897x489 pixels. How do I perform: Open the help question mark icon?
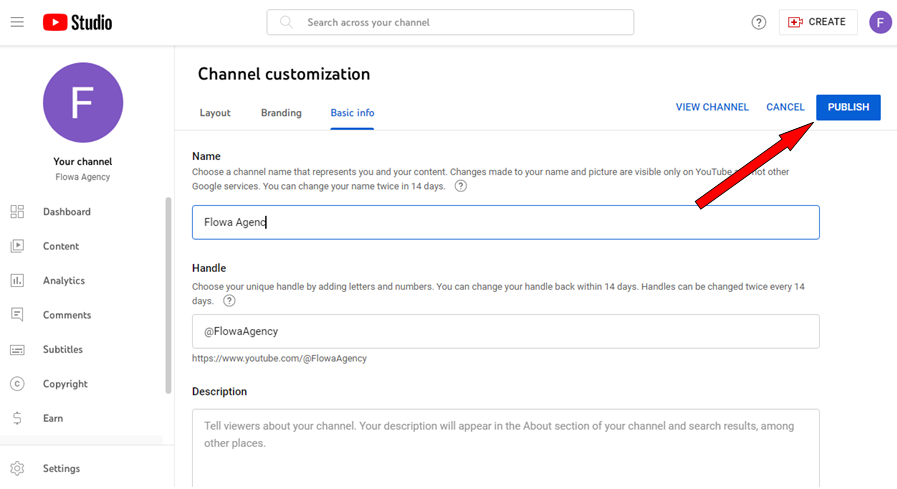click(x=759, y=22)
